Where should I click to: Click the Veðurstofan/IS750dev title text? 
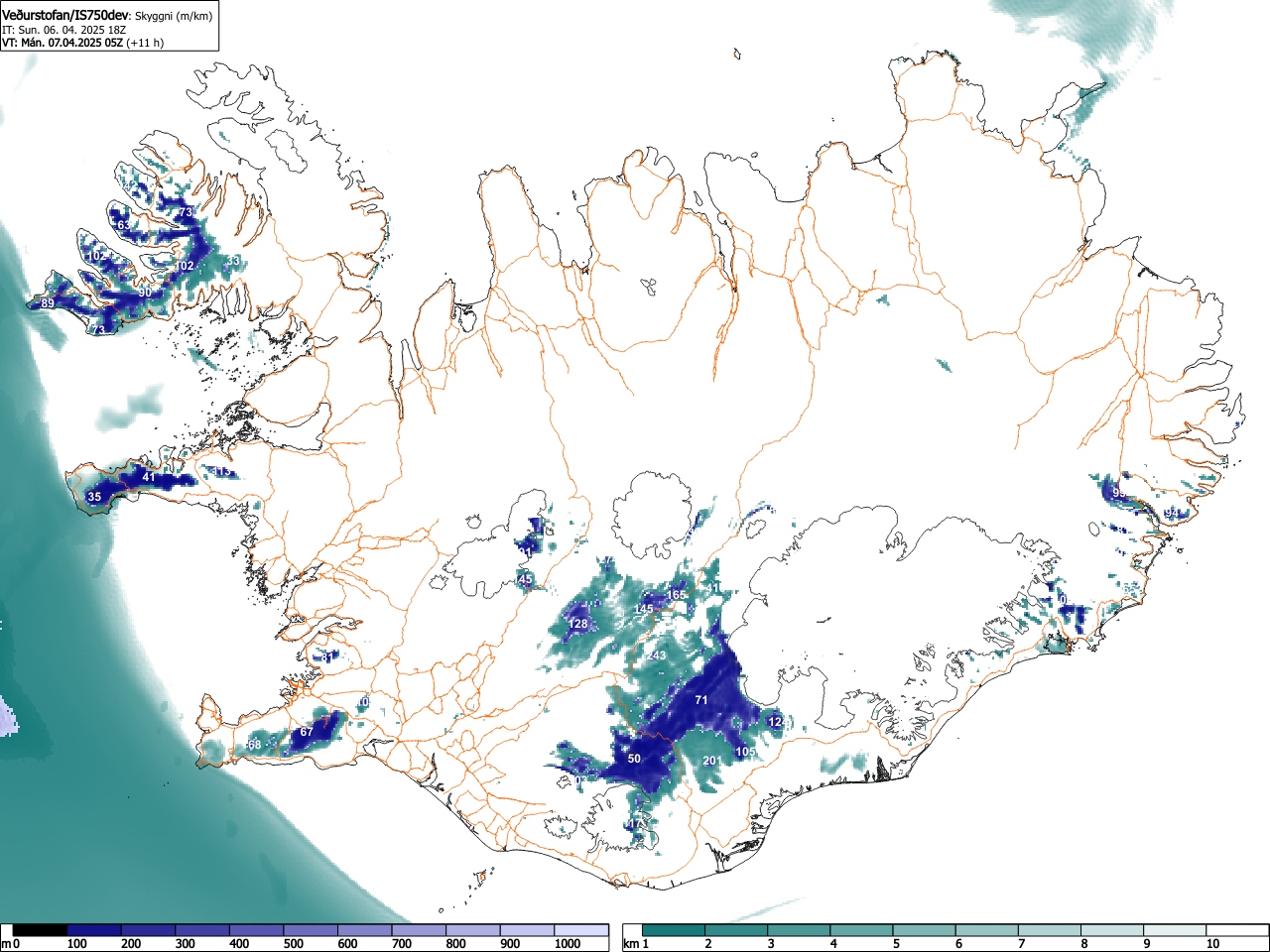66,15
